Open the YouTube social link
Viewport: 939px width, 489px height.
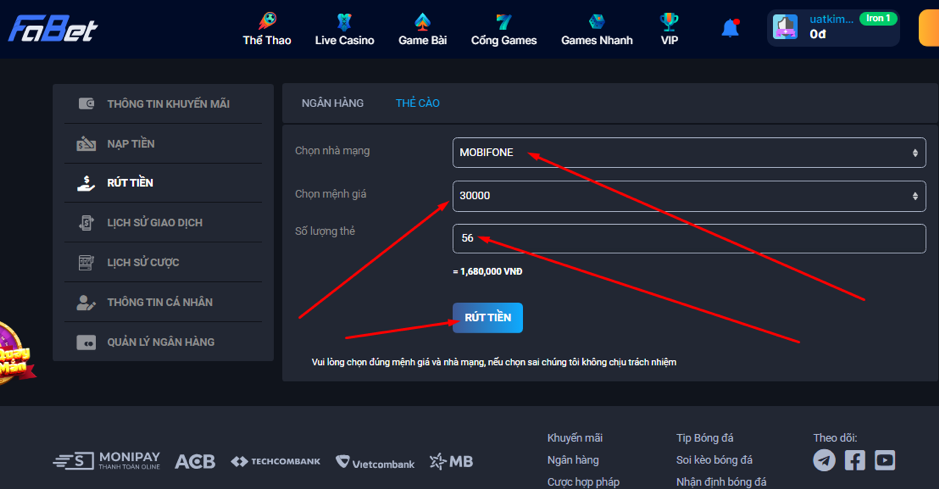click(x=885, y=460)
